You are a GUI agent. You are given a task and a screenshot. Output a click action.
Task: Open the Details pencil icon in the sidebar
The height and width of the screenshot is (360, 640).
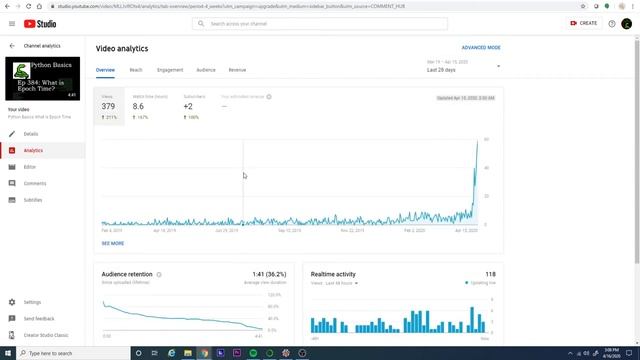tap(12, 134)
